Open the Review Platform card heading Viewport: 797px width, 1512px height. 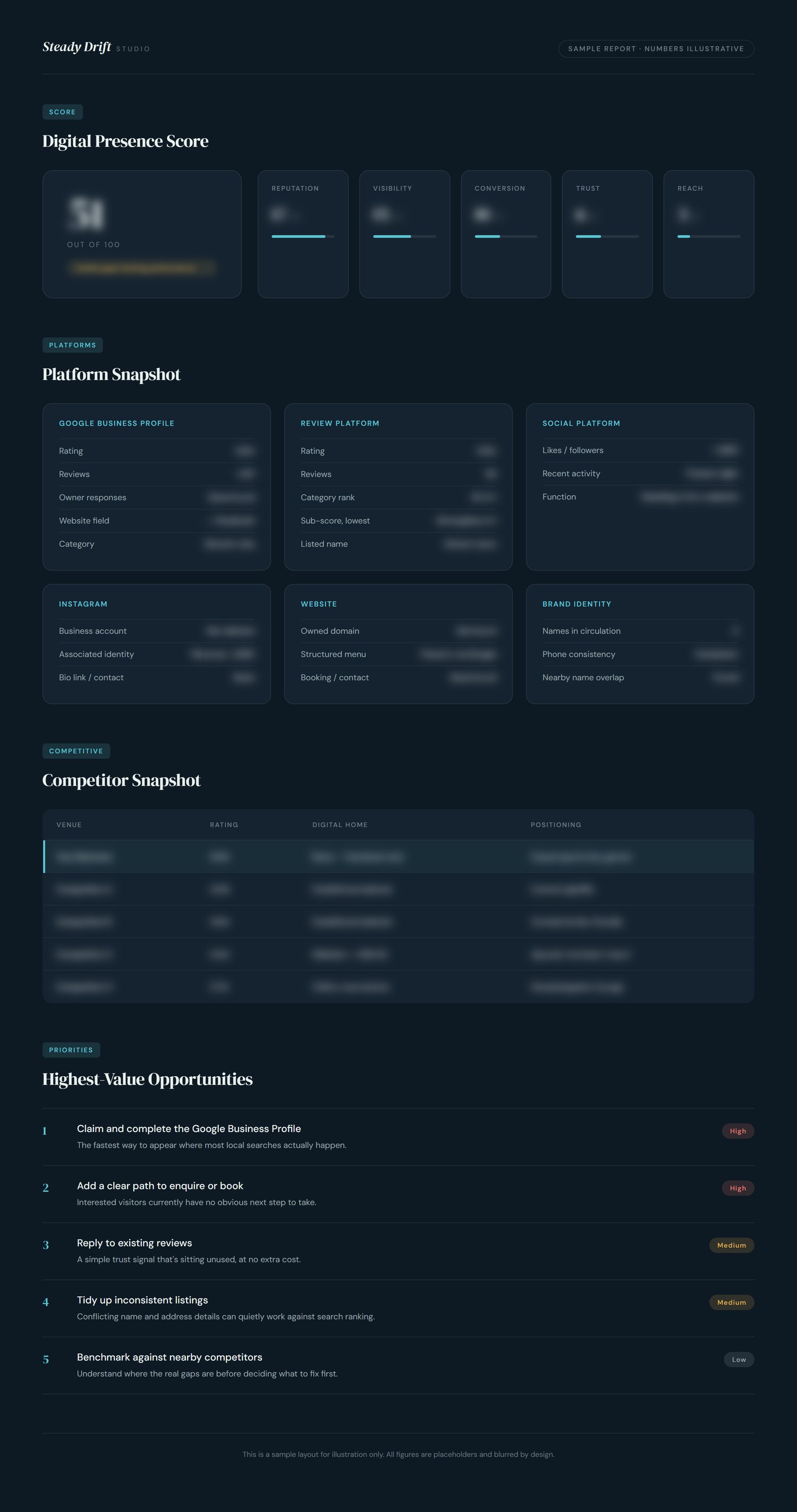click(x=340, y=423)
